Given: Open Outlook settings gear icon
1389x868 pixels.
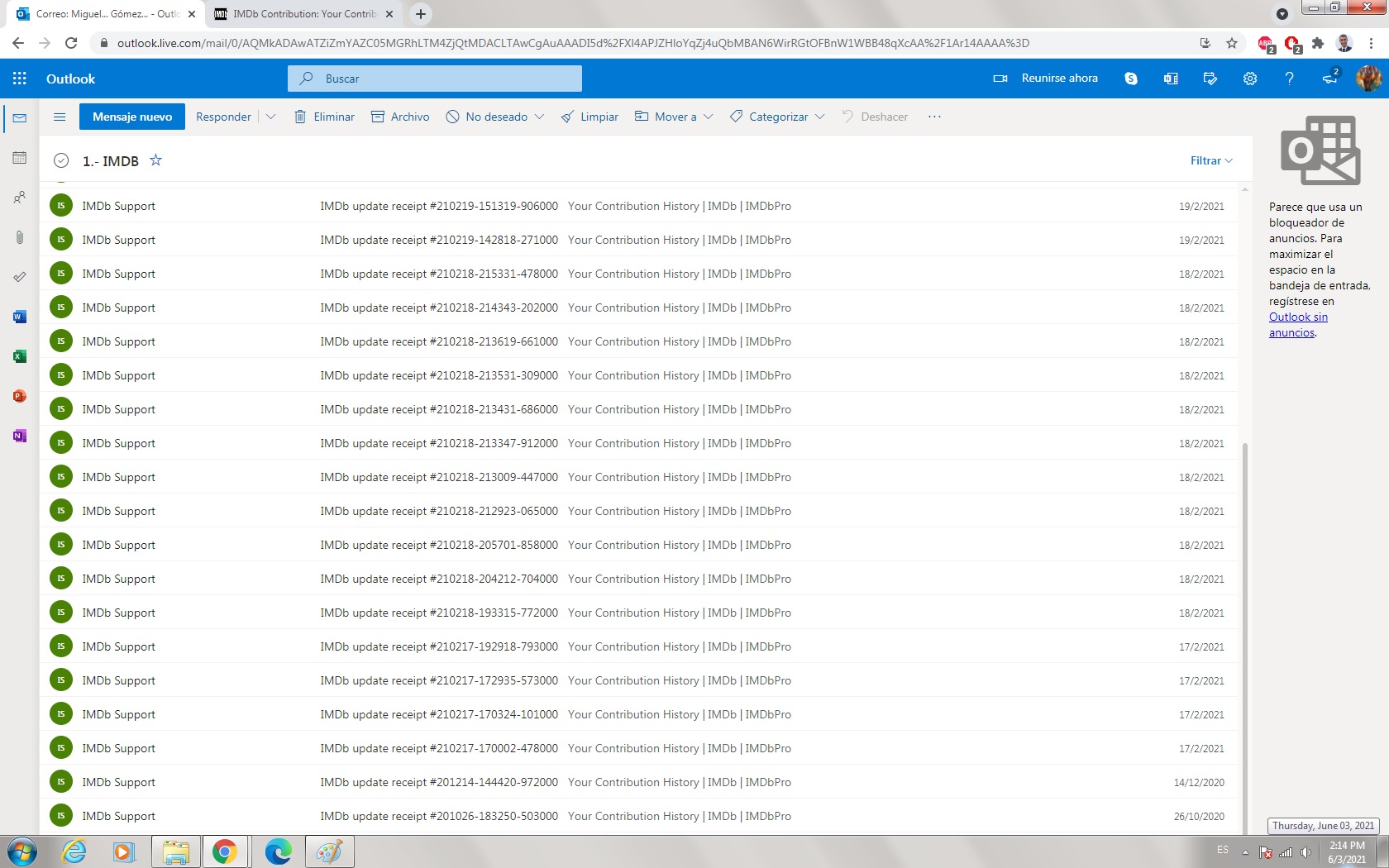Looking at the screenshot, I should [1249, 79].
